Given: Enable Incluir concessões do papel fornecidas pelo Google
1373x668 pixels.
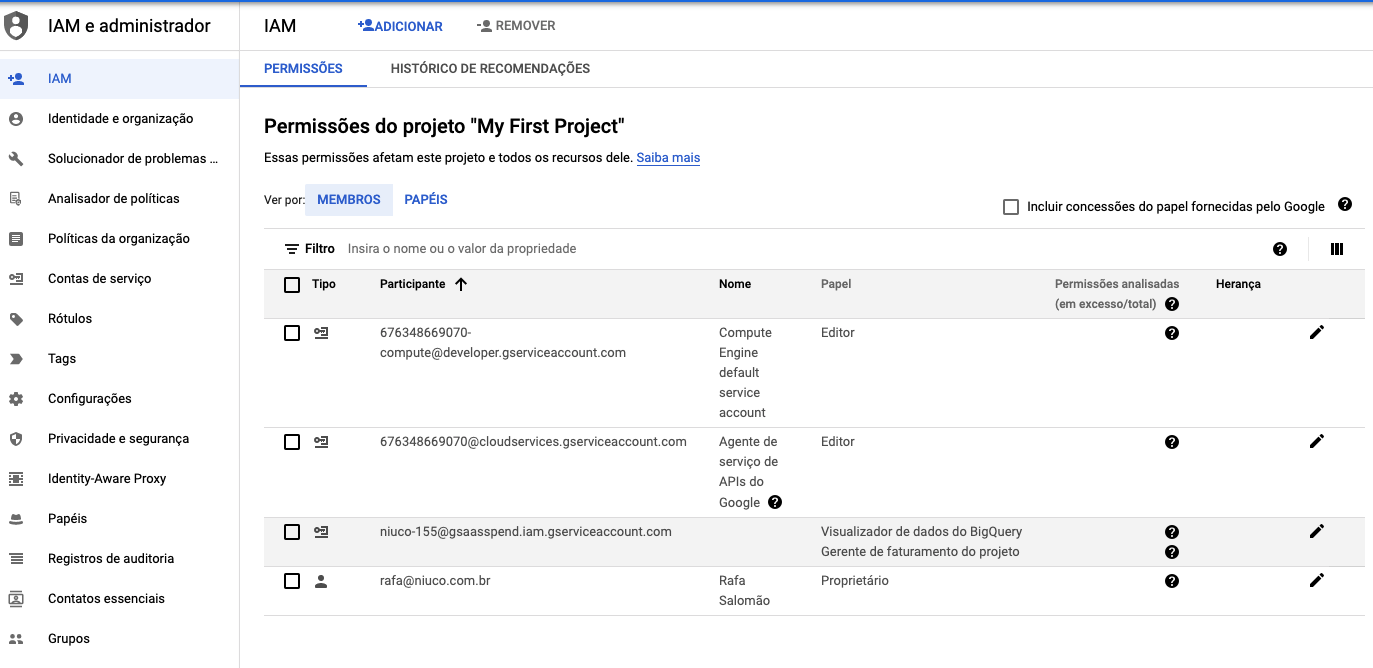Looking at the screenshot, I should [x=1011, y=207].
